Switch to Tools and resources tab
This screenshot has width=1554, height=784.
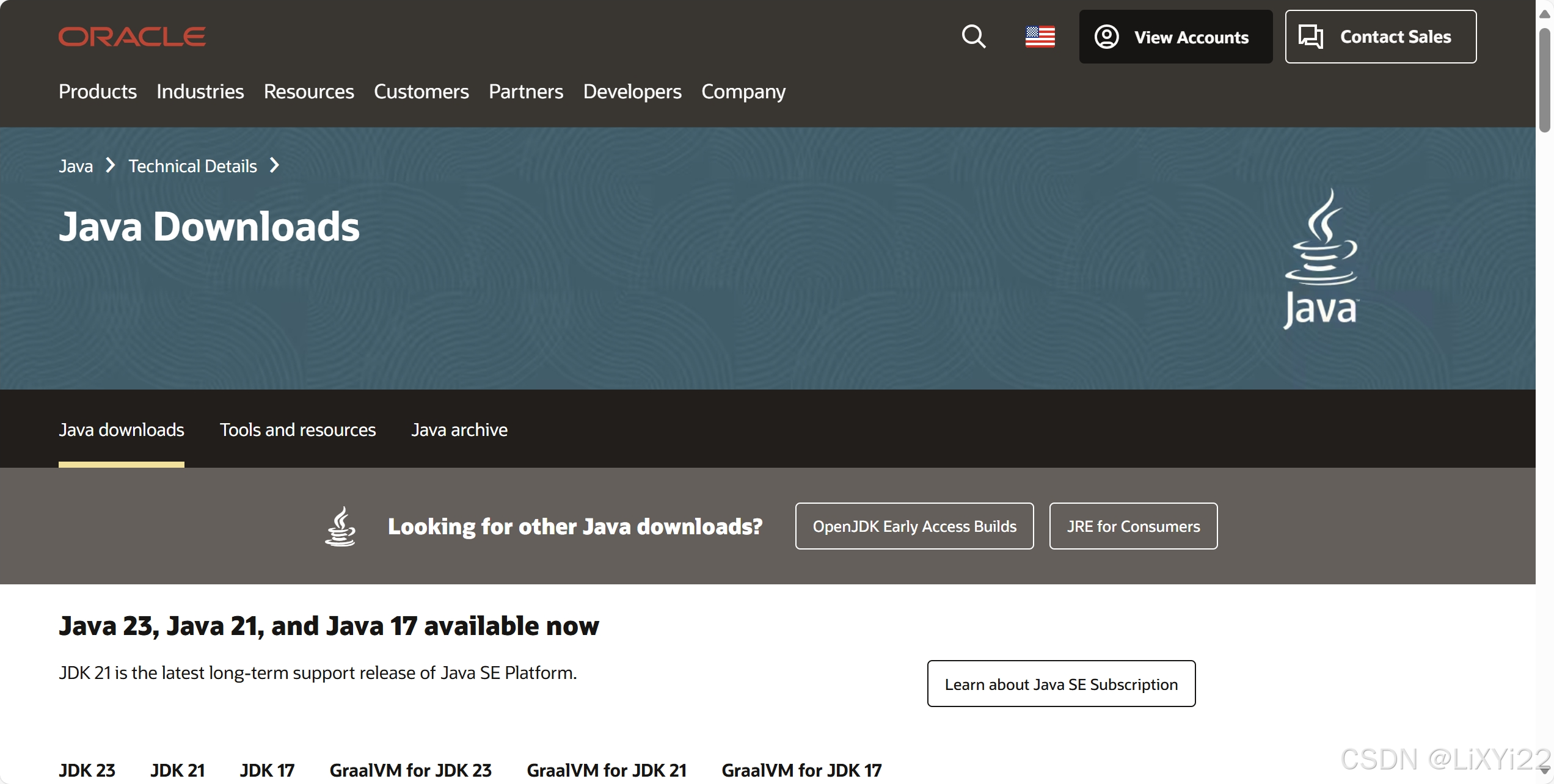point(297,430)
